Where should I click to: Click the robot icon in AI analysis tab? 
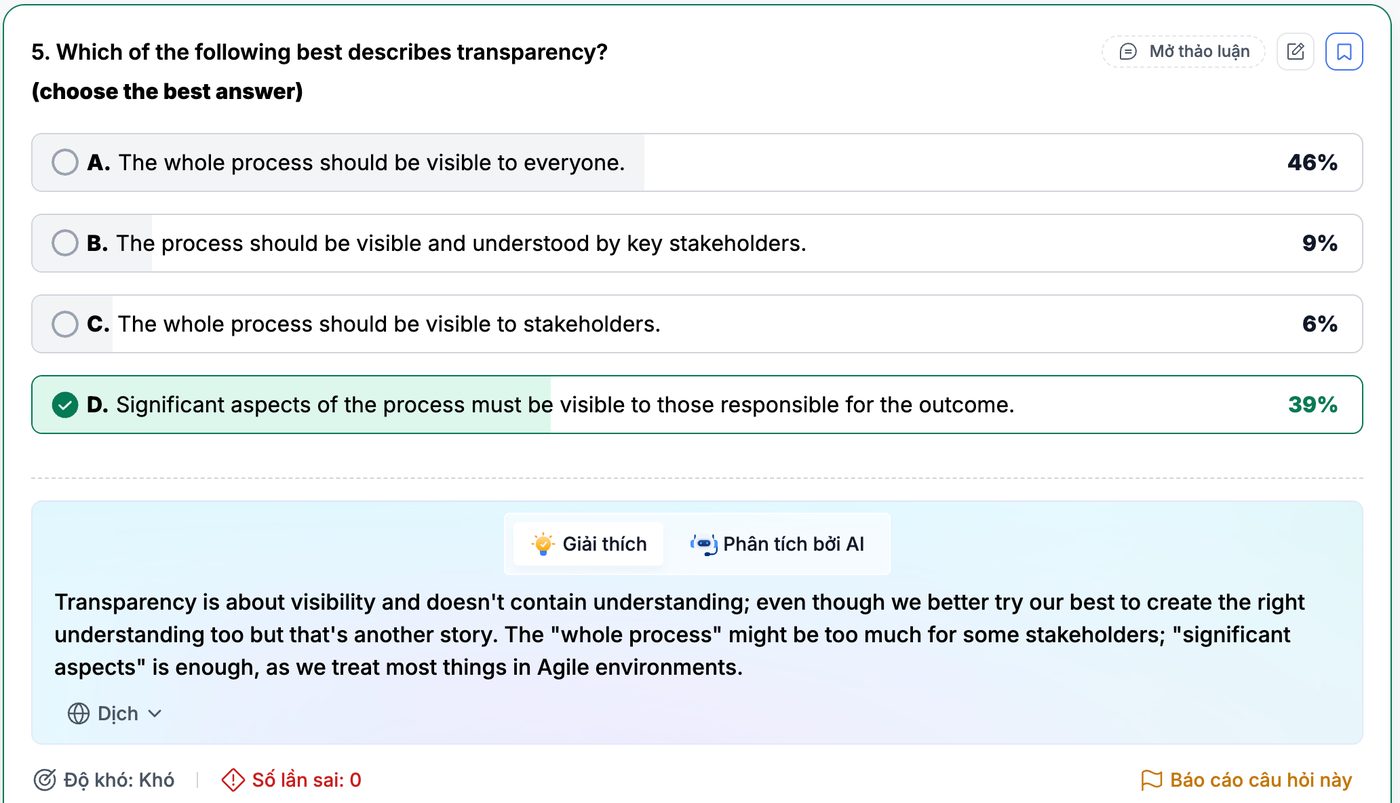coord(704,544)
